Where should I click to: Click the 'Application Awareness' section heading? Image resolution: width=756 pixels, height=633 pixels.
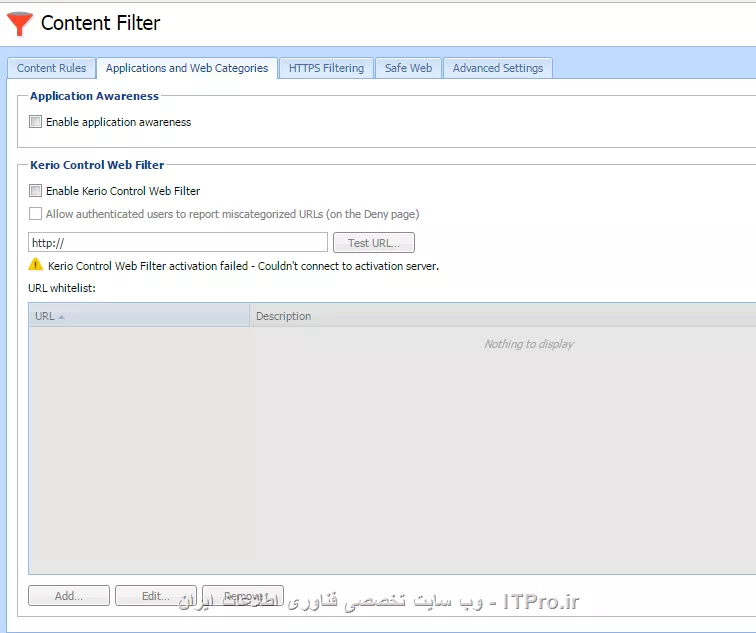pyautogui.click(x=94, y=96)
